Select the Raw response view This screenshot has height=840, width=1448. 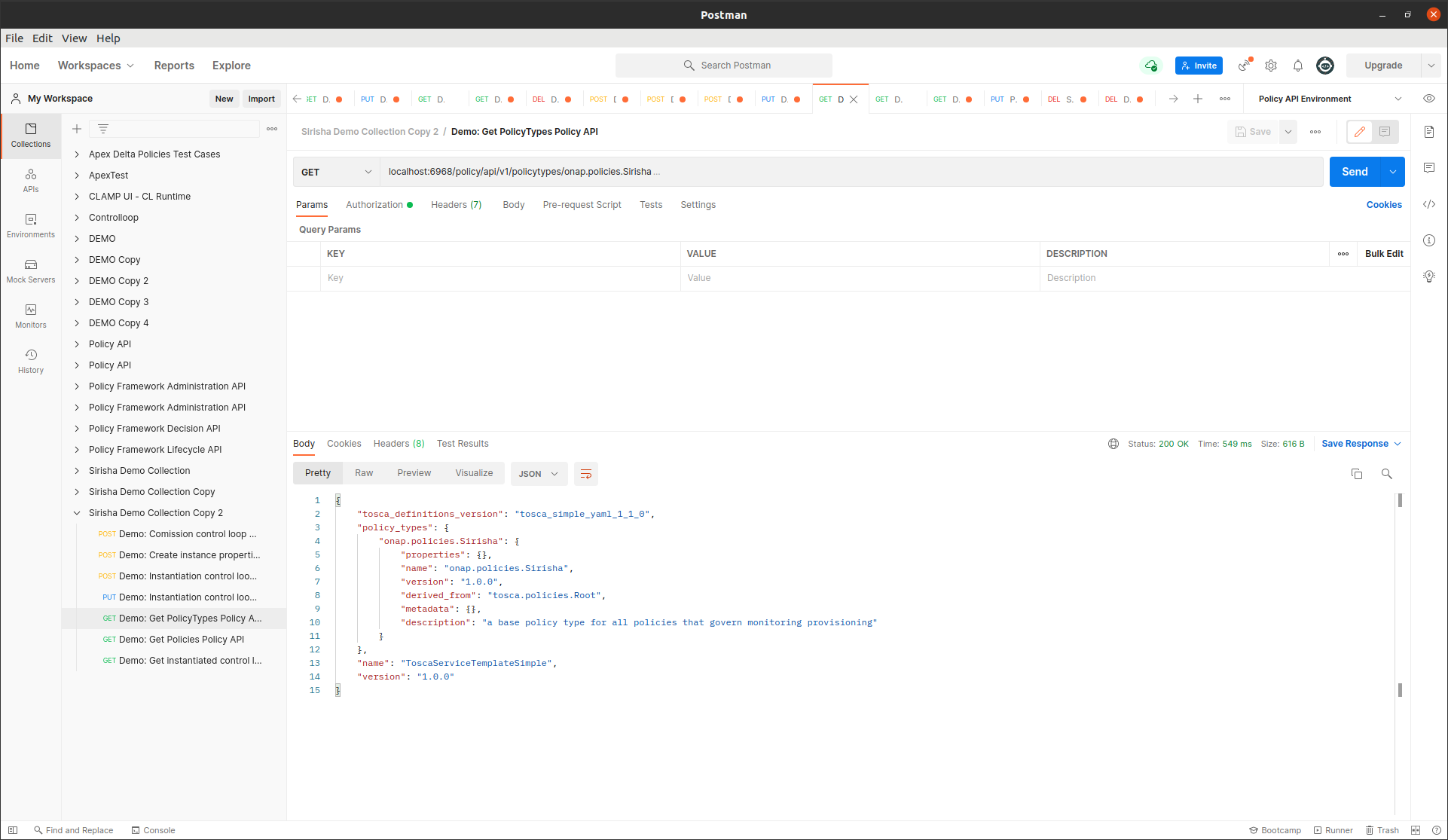click(364, 473)
